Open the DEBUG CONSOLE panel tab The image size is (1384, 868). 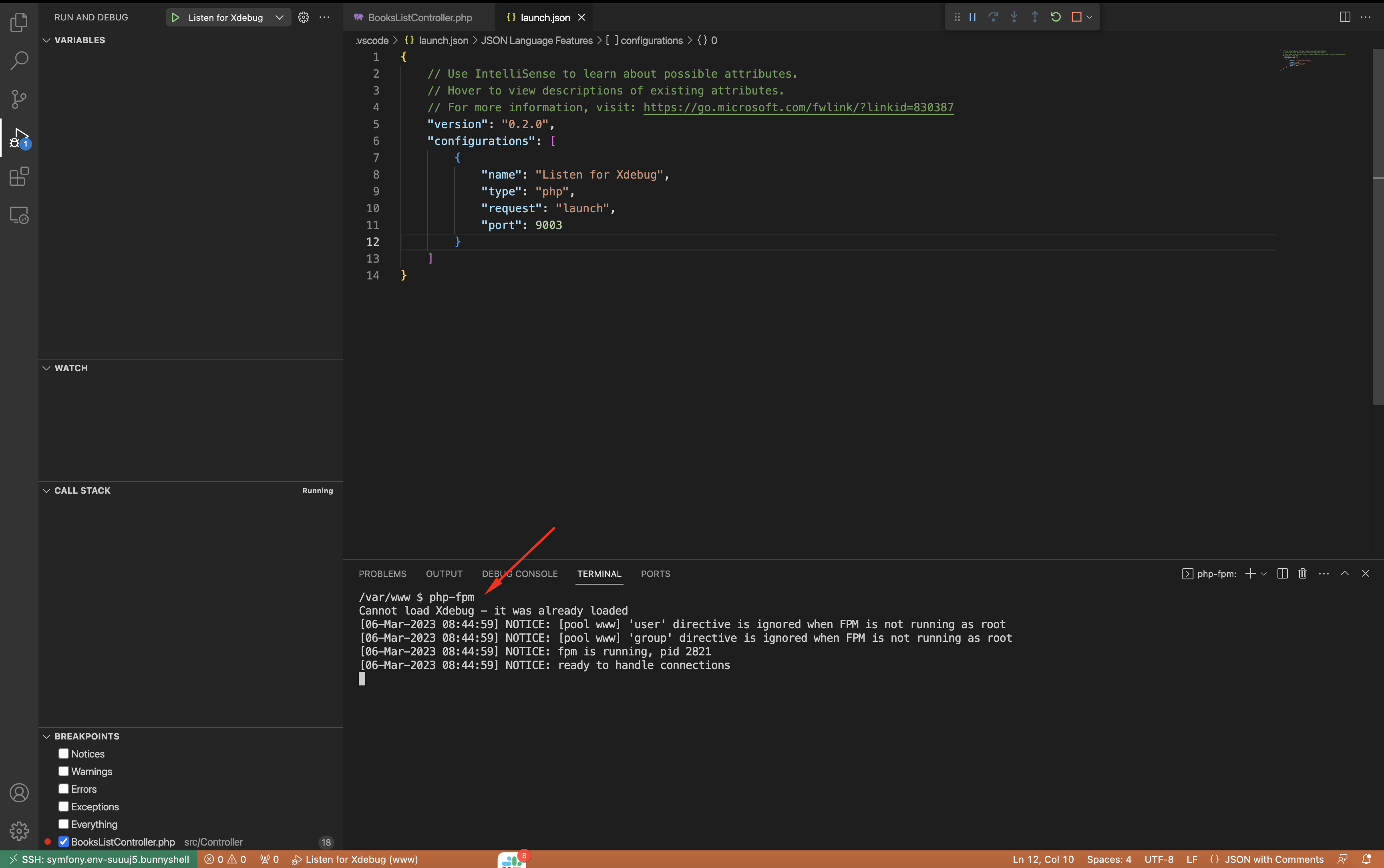click(x=519, y=574)
